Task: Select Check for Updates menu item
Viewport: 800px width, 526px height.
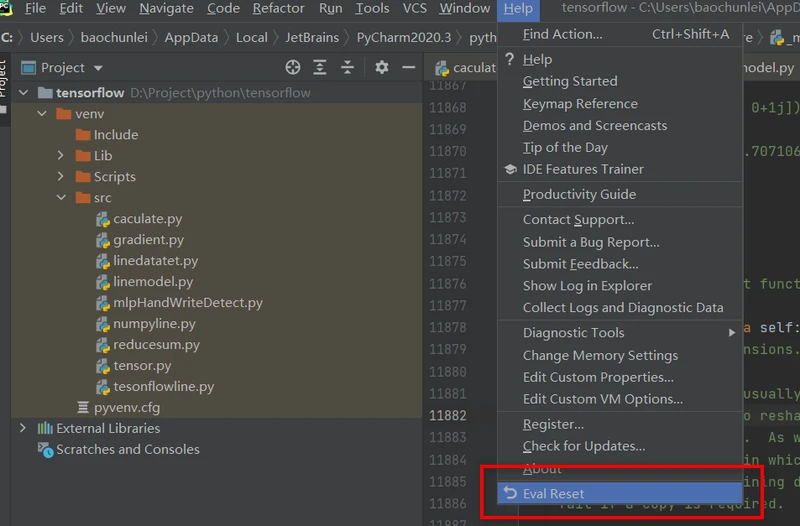Action: pos(583,446)
